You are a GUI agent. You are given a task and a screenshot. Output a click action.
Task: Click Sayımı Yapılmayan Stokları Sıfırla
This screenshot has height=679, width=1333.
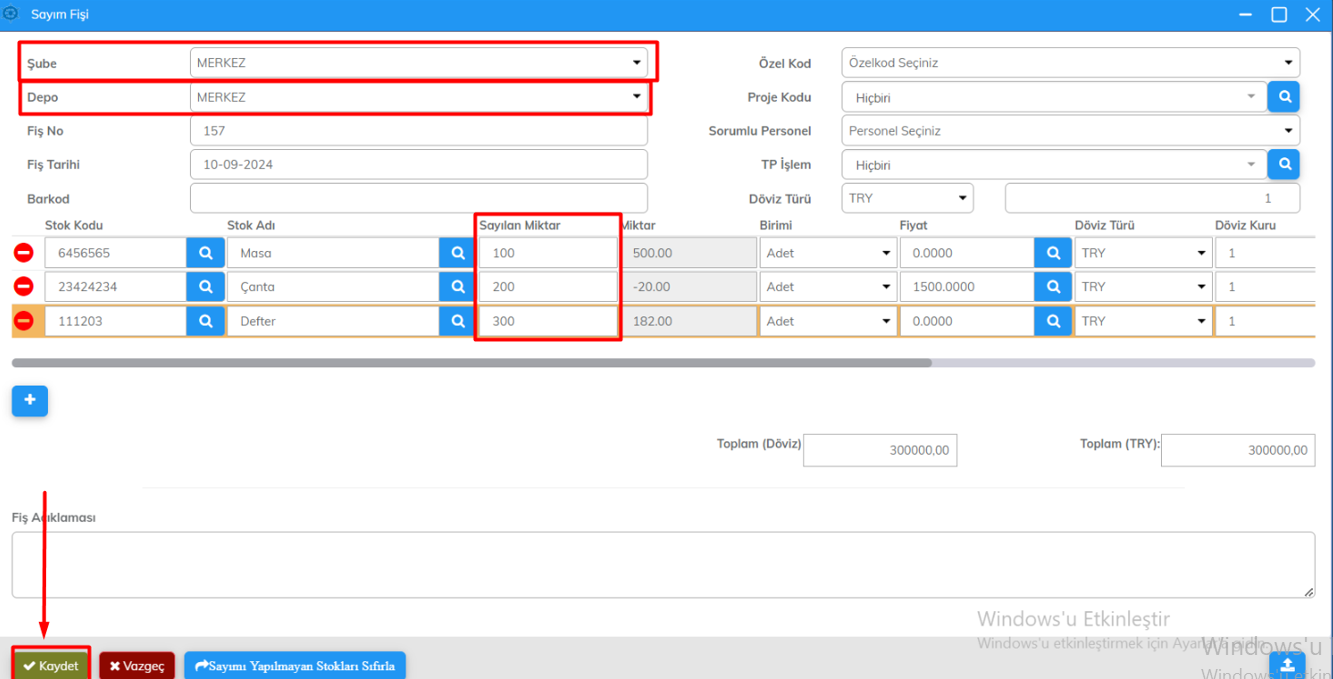(295, 665)
